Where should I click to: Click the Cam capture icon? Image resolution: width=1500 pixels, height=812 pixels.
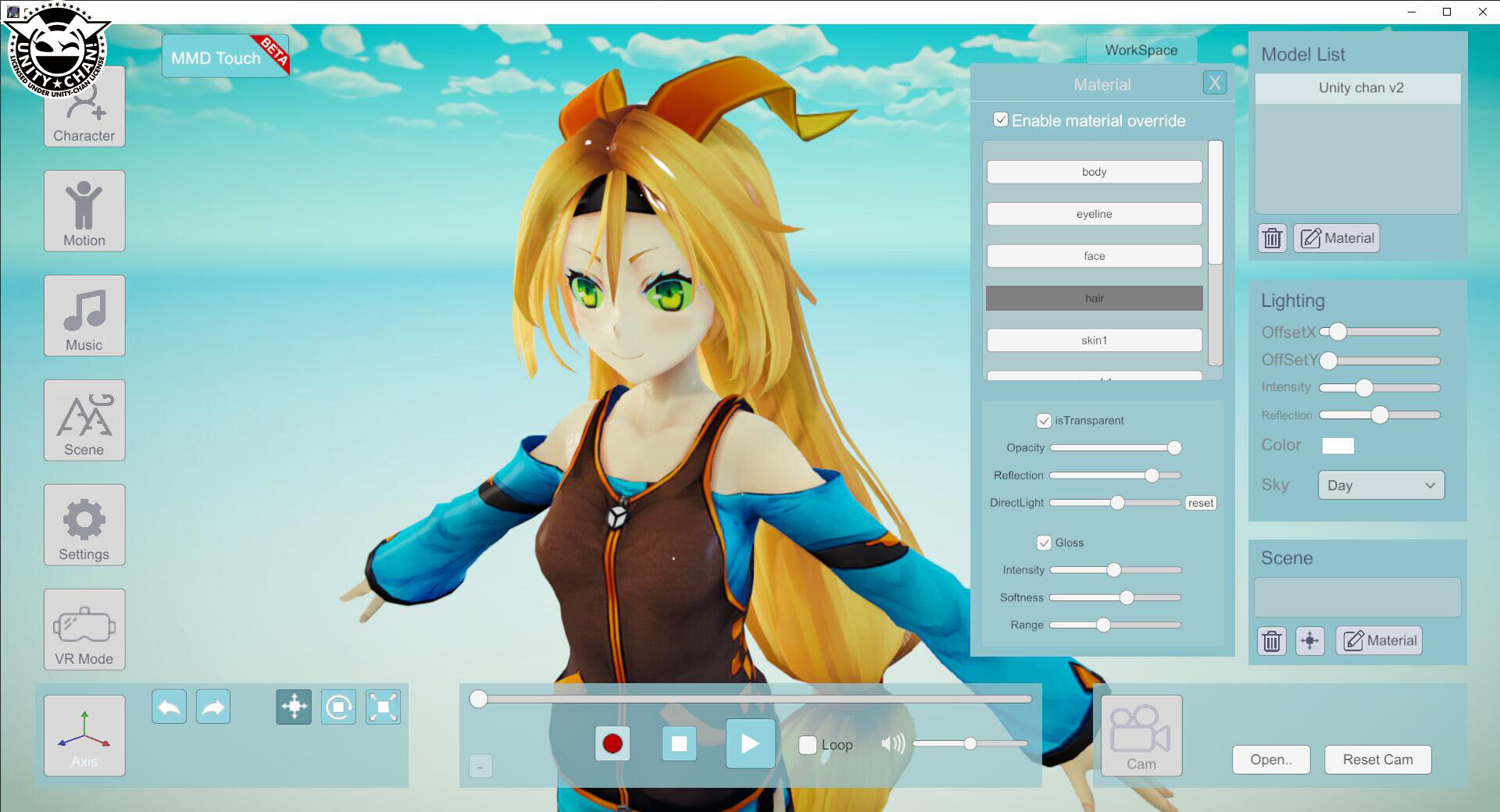tap(1141, 735)
